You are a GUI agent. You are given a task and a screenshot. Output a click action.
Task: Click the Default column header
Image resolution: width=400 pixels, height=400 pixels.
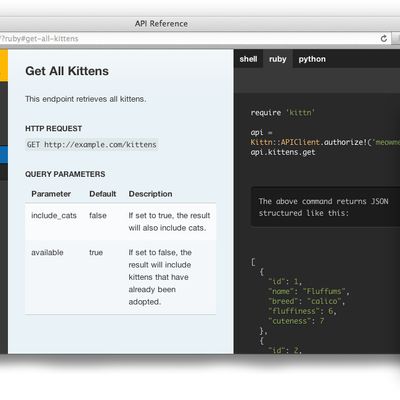(103, 194)
